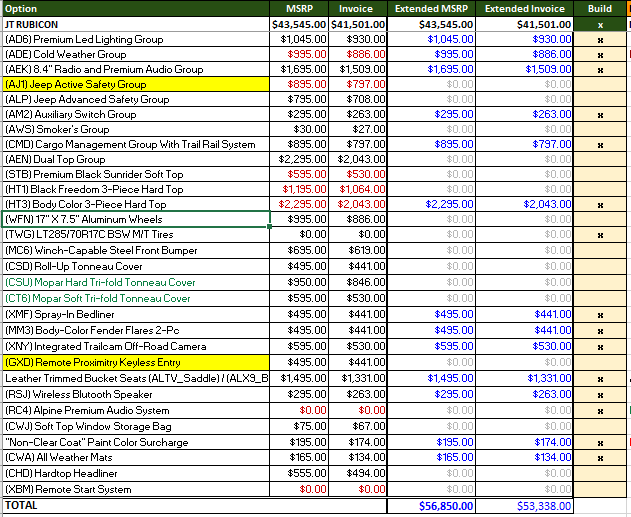Select the empty Build cell for Remote Start System
The height and width of the screenshot is (517, 631).
pos(600,489)
